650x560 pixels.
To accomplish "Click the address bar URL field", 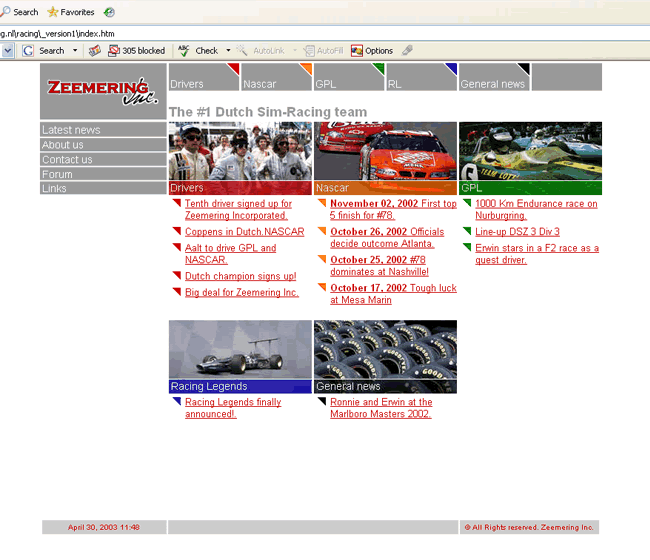I will 325,34.
